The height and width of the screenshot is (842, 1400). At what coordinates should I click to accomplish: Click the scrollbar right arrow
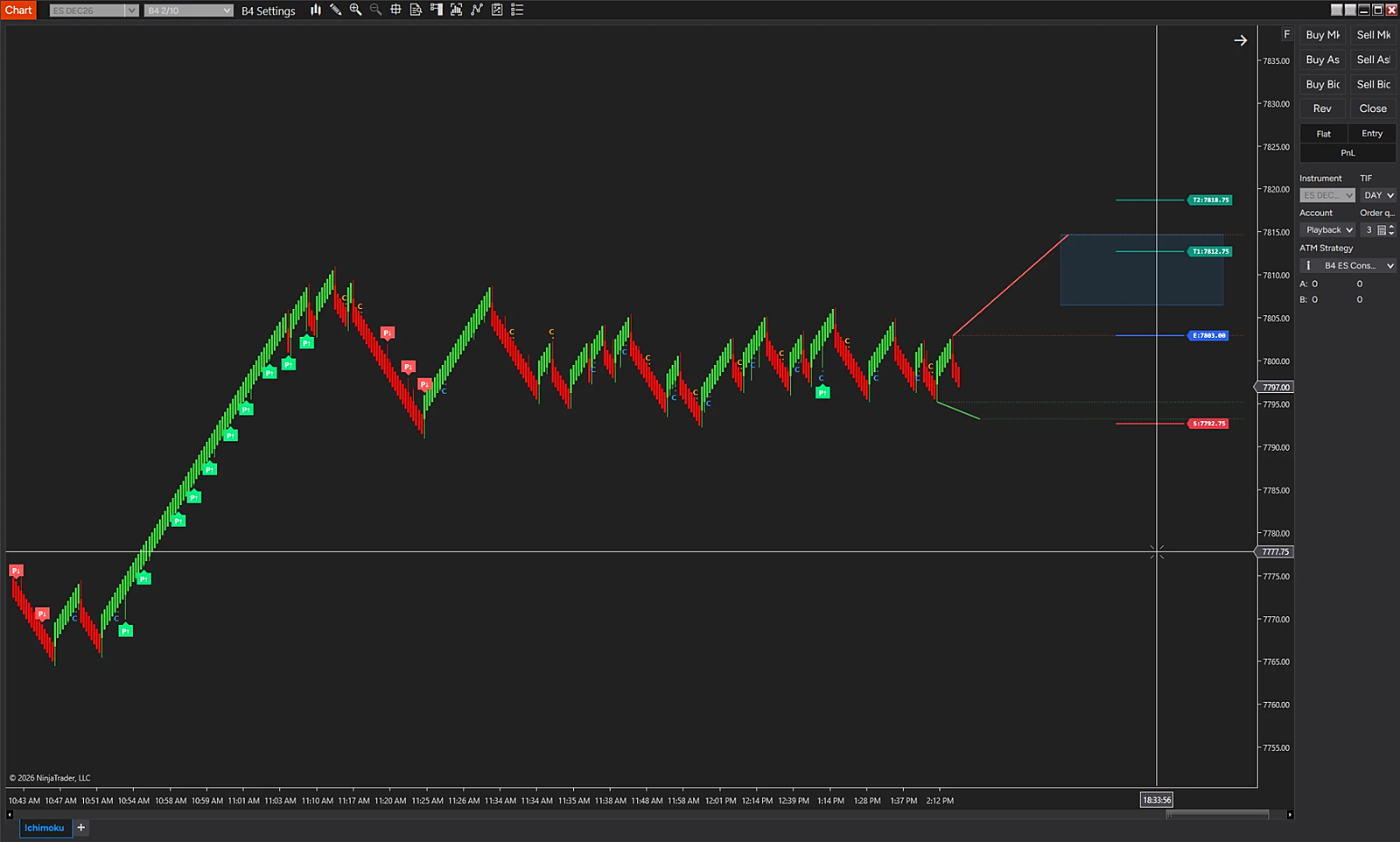tap(1290, 814)
